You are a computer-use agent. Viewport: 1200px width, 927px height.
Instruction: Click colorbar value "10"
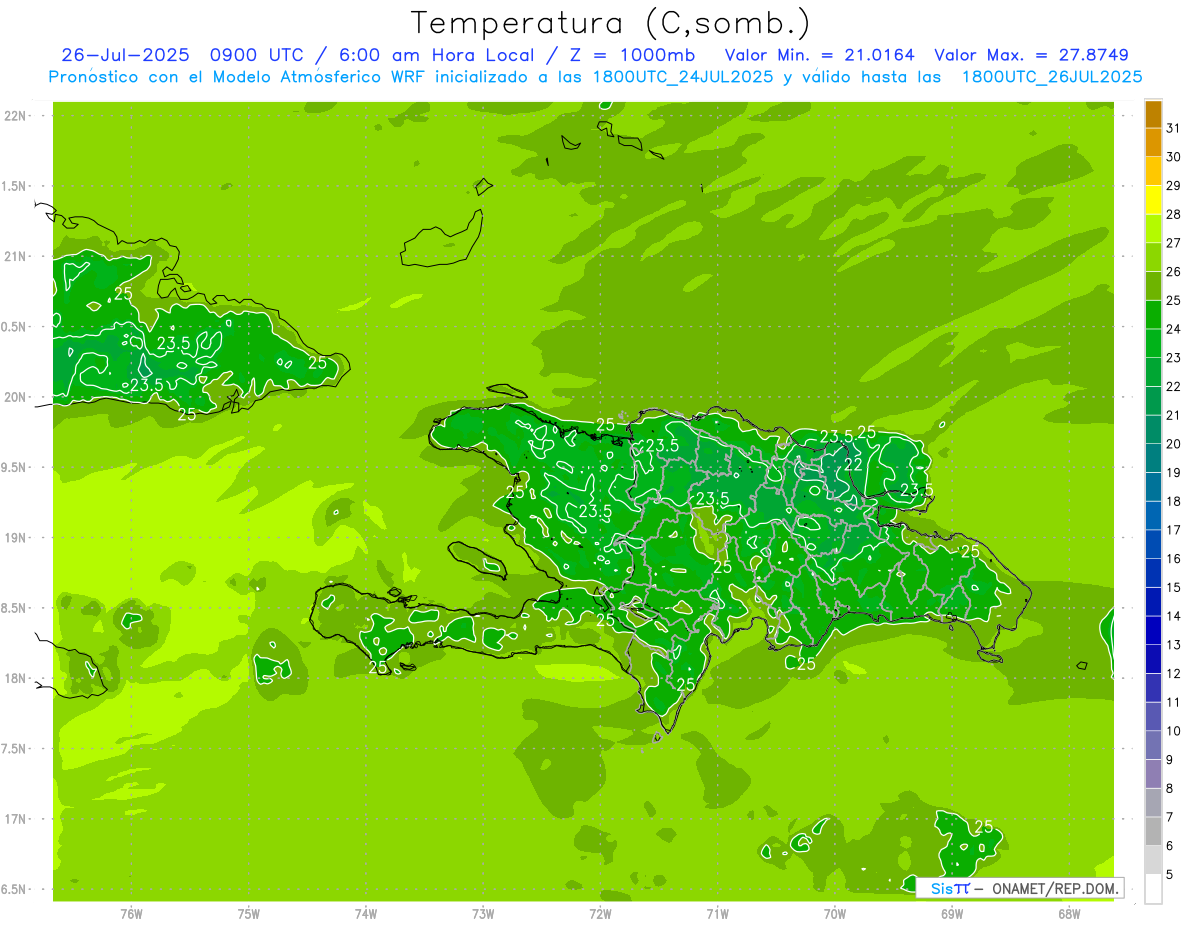click(1174, 731)
